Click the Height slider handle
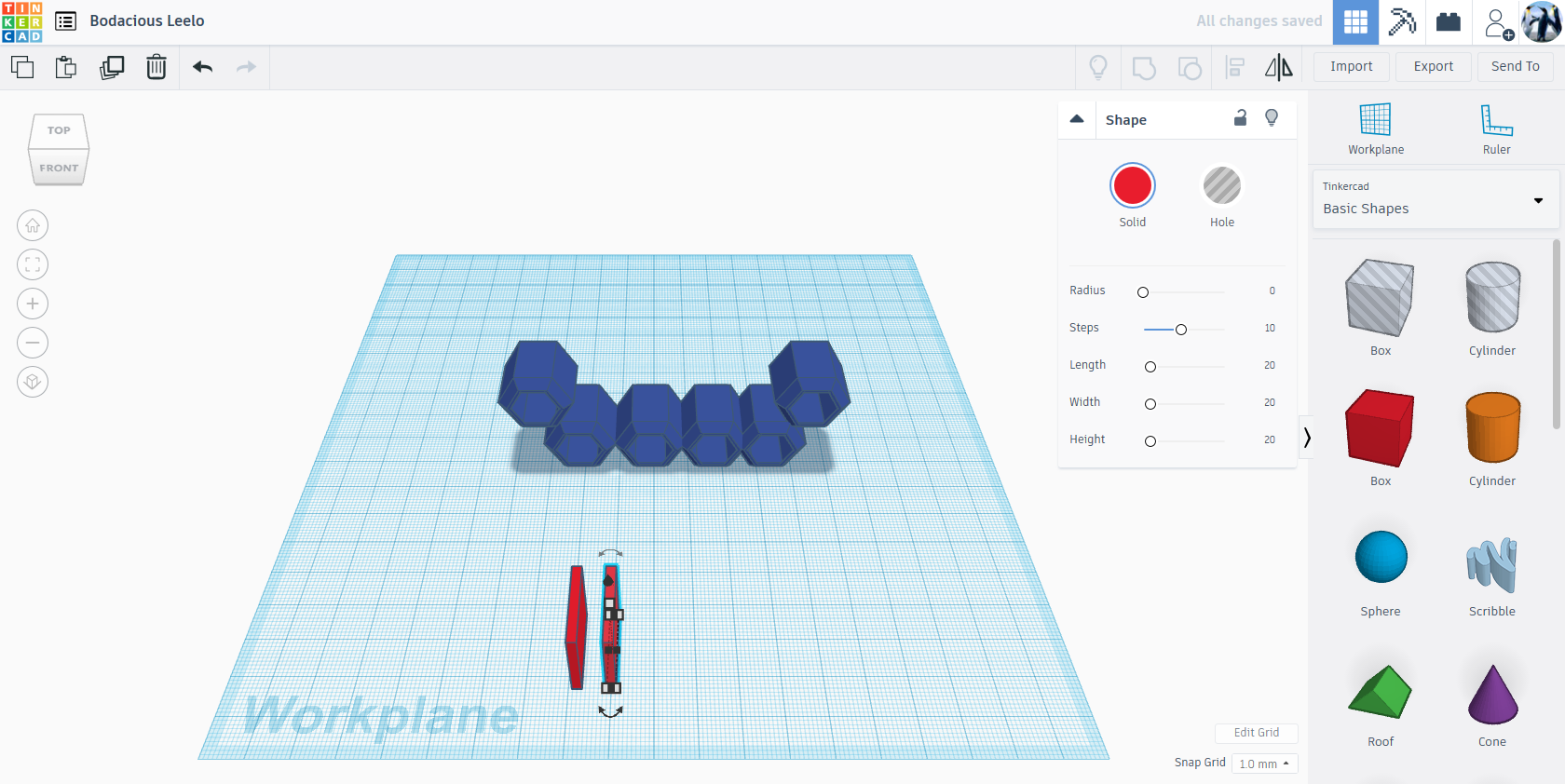Screen dimensions: 1565x784 [1150, 441]
